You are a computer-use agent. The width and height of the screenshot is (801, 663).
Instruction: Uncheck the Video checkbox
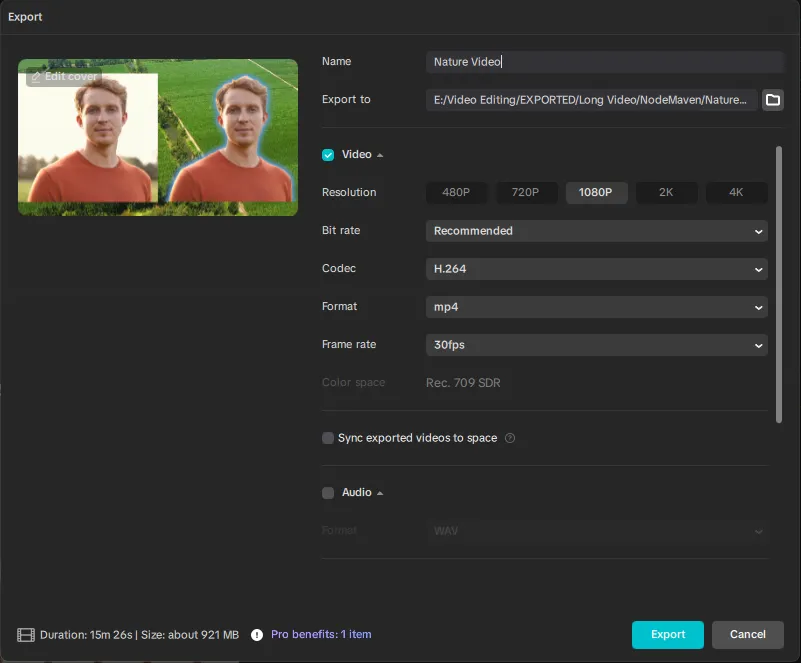328,155
